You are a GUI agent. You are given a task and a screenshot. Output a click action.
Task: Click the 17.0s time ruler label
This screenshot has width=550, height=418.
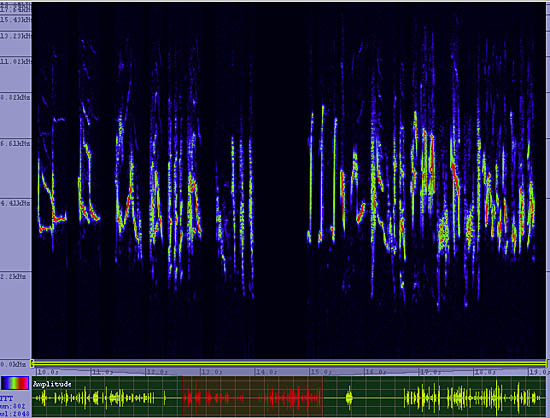pyautogui.click(x=431, y=372)
